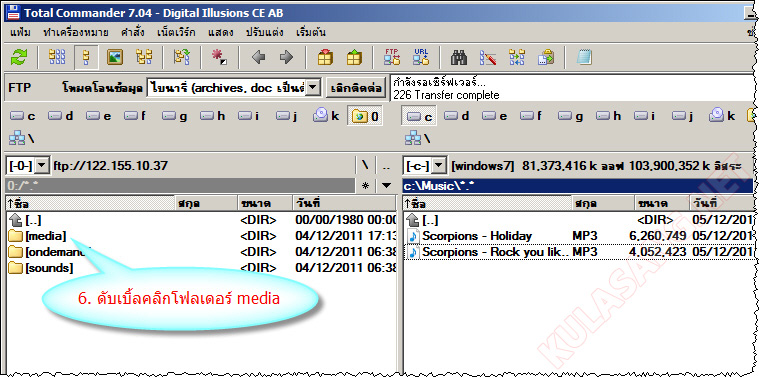Open the ปรับแต่ง menu
The height and width of the screenshot is (377, 759).
264,33
